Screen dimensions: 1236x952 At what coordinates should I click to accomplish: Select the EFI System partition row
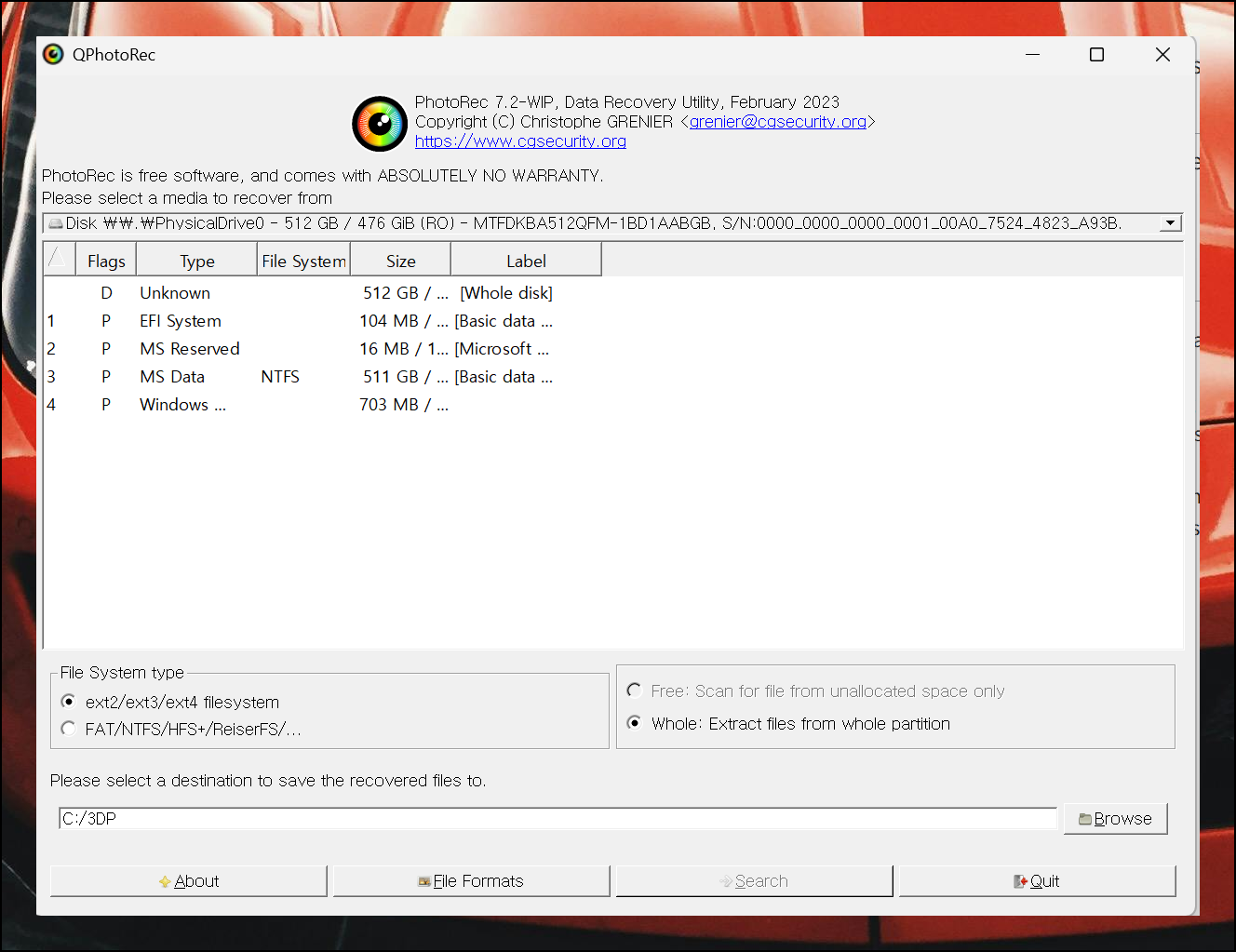click(322, 321)
